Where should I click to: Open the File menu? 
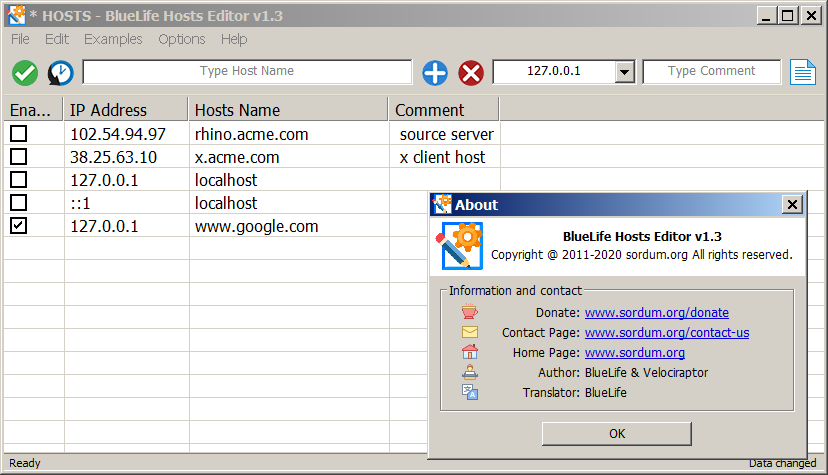pyautogui.click(x=20, y=39)
